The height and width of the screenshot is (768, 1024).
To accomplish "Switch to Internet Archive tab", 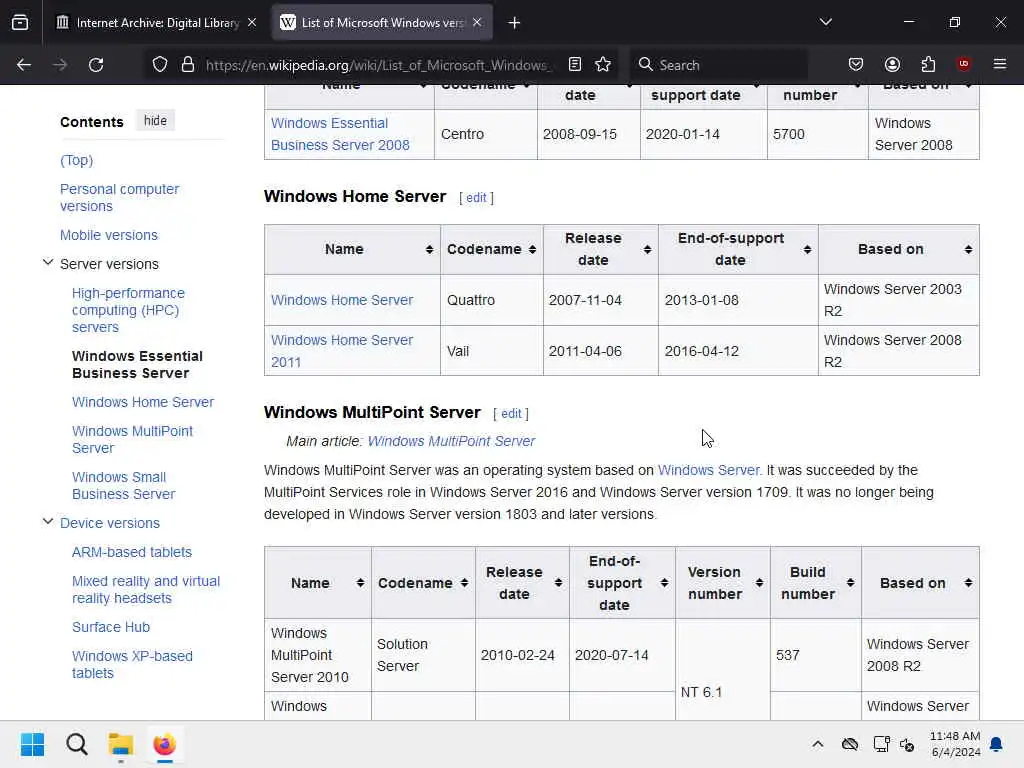I will click(156, 23).
